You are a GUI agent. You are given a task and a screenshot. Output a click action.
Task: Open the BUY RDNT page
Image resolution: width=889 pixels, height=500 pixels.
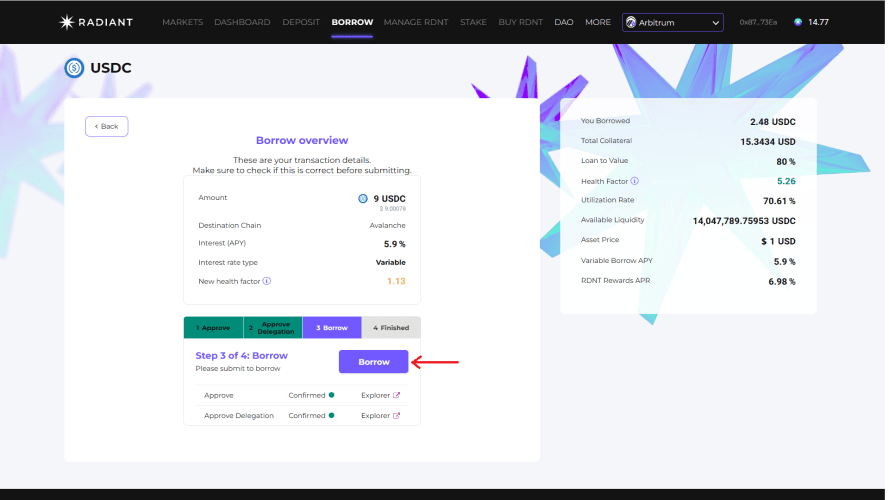click(x=520, y=22)
